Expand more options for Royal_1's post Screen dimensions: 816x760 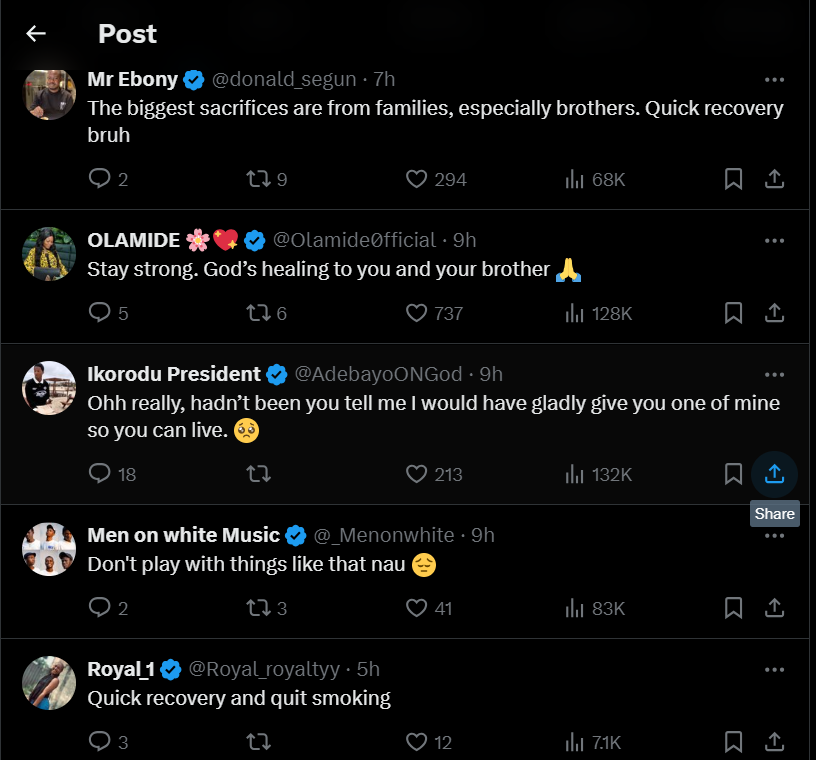(774, 669)
